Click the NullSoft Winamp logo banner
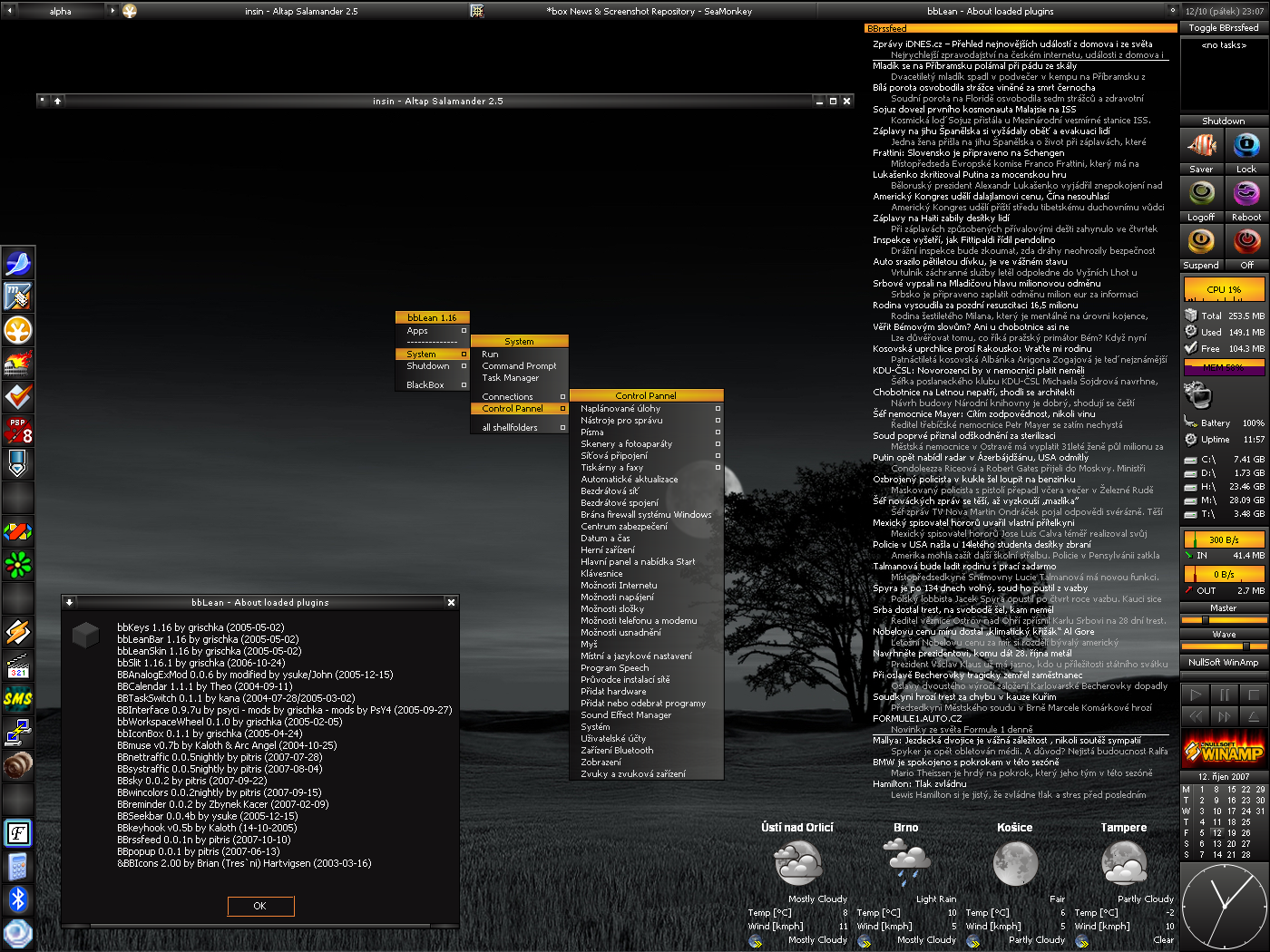This screenshot has height=952, width=1270. 1225,750
